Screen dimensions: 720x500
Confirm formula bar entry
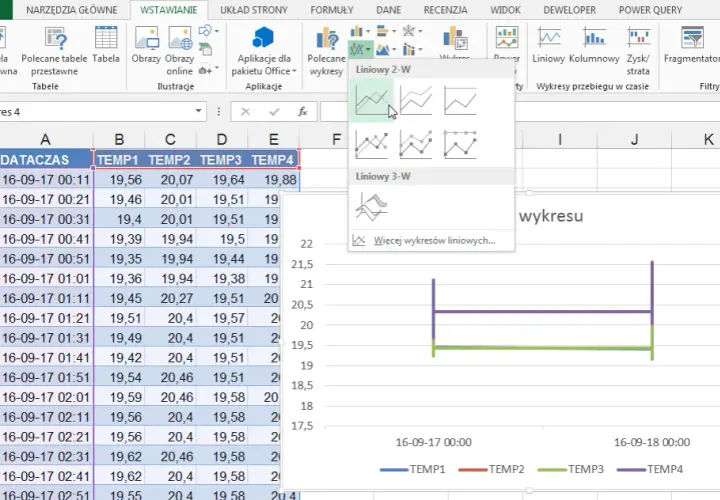(x=274, y=112)
